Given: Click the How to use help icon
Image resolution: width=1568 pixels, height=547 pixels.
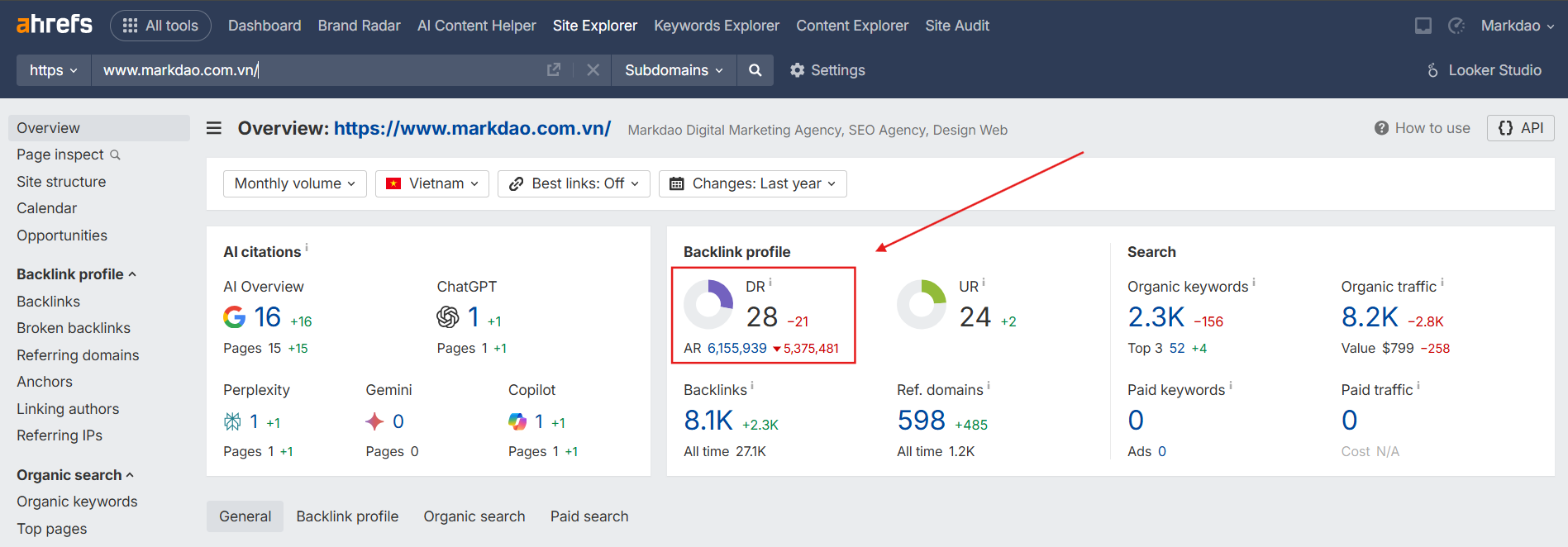Looking at the screenshot, I should (1381, 128).
